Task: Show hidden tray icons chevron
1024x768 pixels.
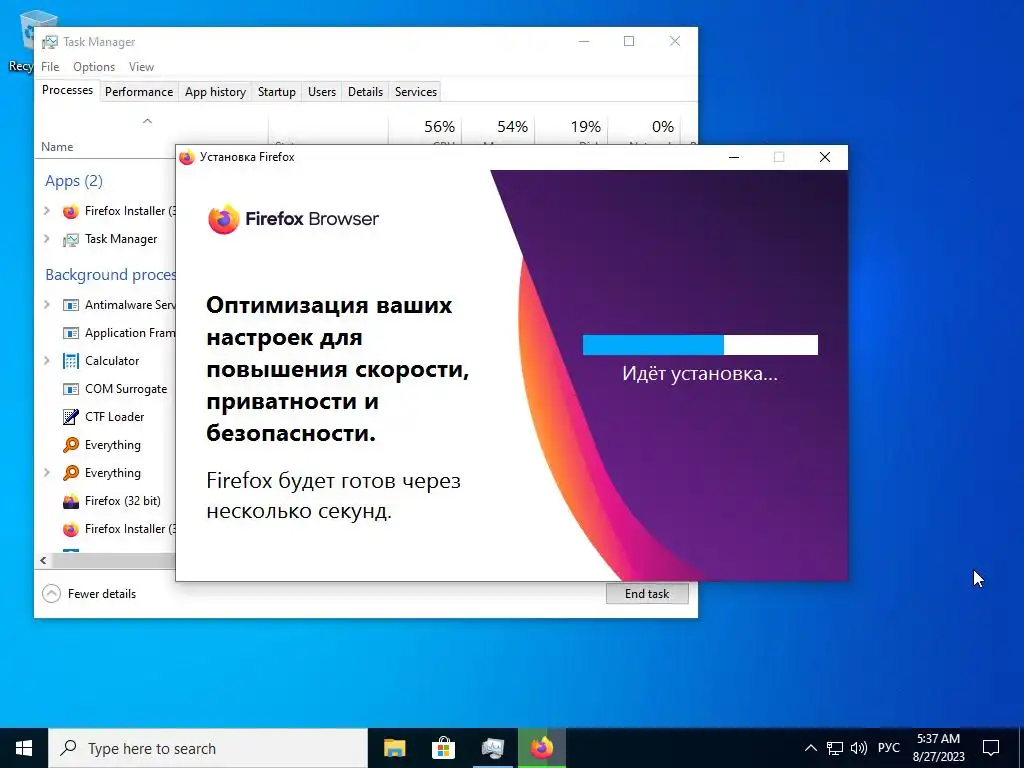Action: click(x=810, y=748)
